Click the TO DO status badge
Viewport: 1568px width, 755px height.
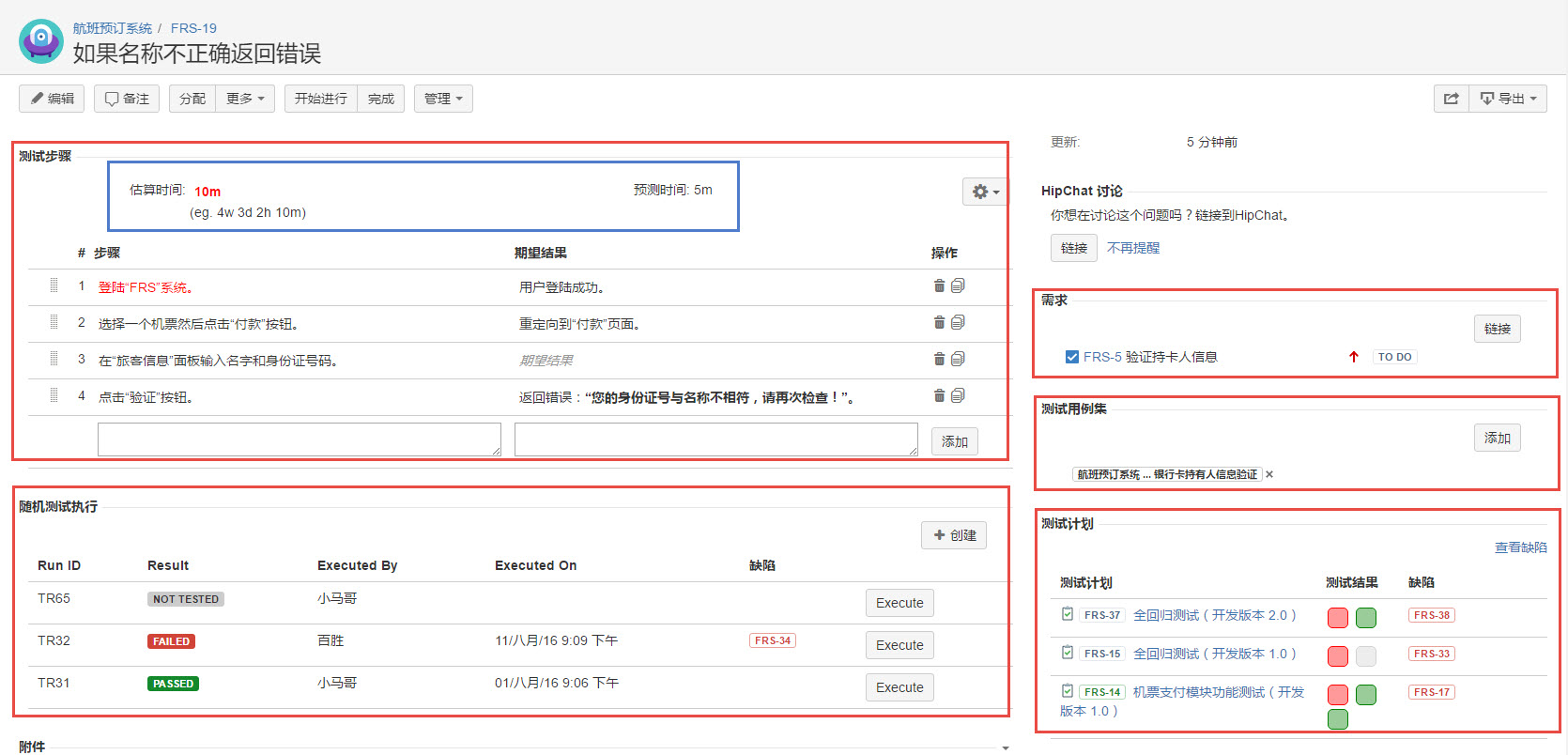pyautogui.click(x=1394, y=357)
